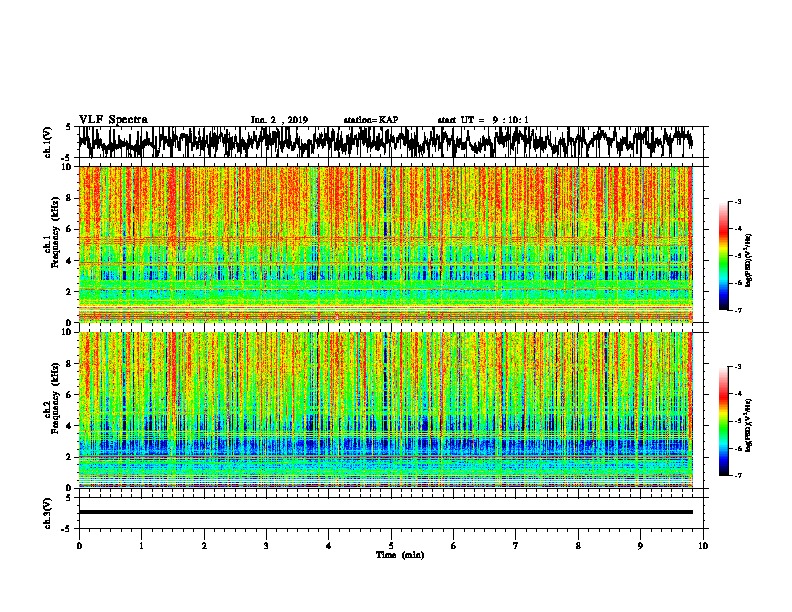
Task: Select the "ch.1(V)" waveform axis label
Action: pos(48,142)
